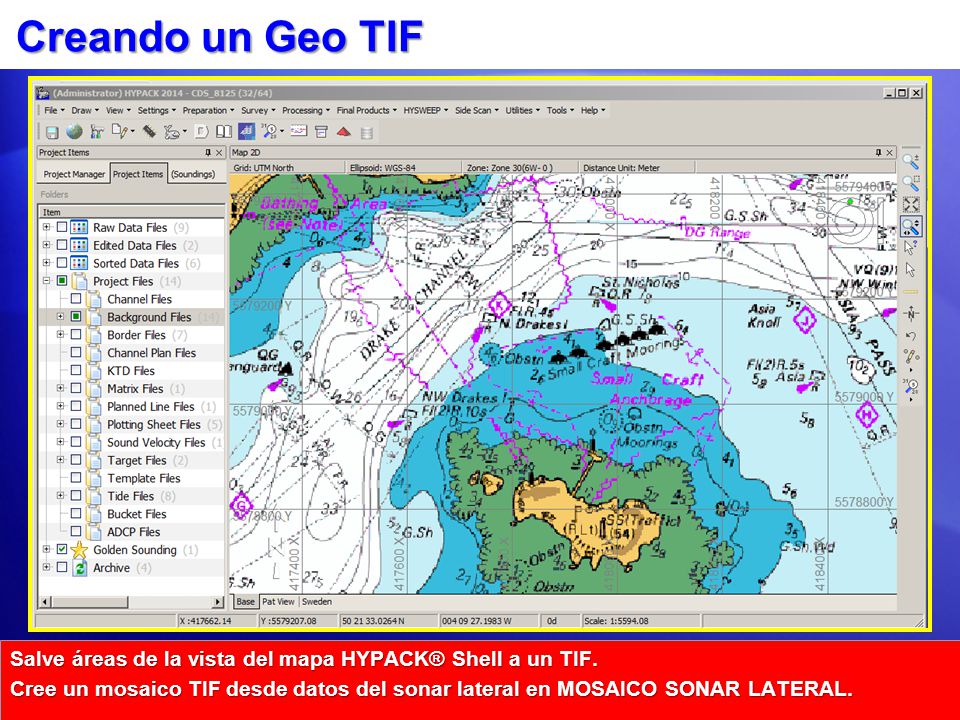Click the highlighted zoom/pan magnifier tool
This screenshot has height=720, width=960.
(910, 227)
